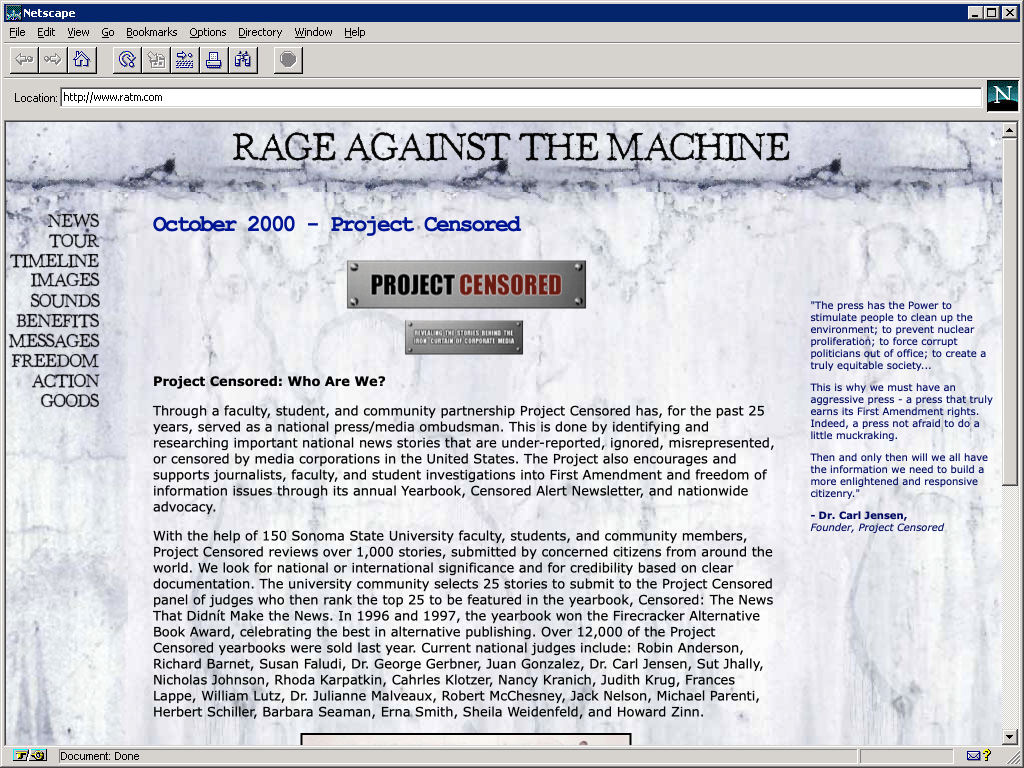This screenshot has height=768, width=1024.
Task: Click the Open Location toolbar icon
Action: [x=185, y=60]
